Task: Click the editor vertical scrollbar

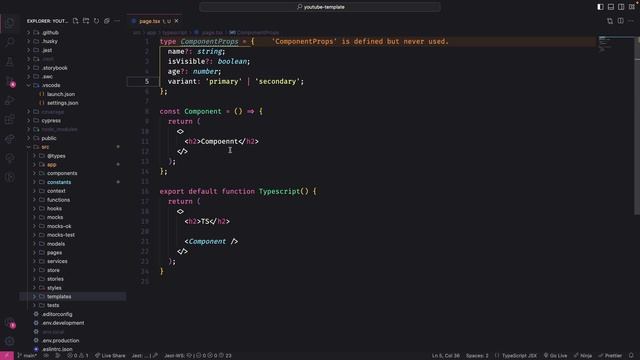Action: [x=637, y=124]
